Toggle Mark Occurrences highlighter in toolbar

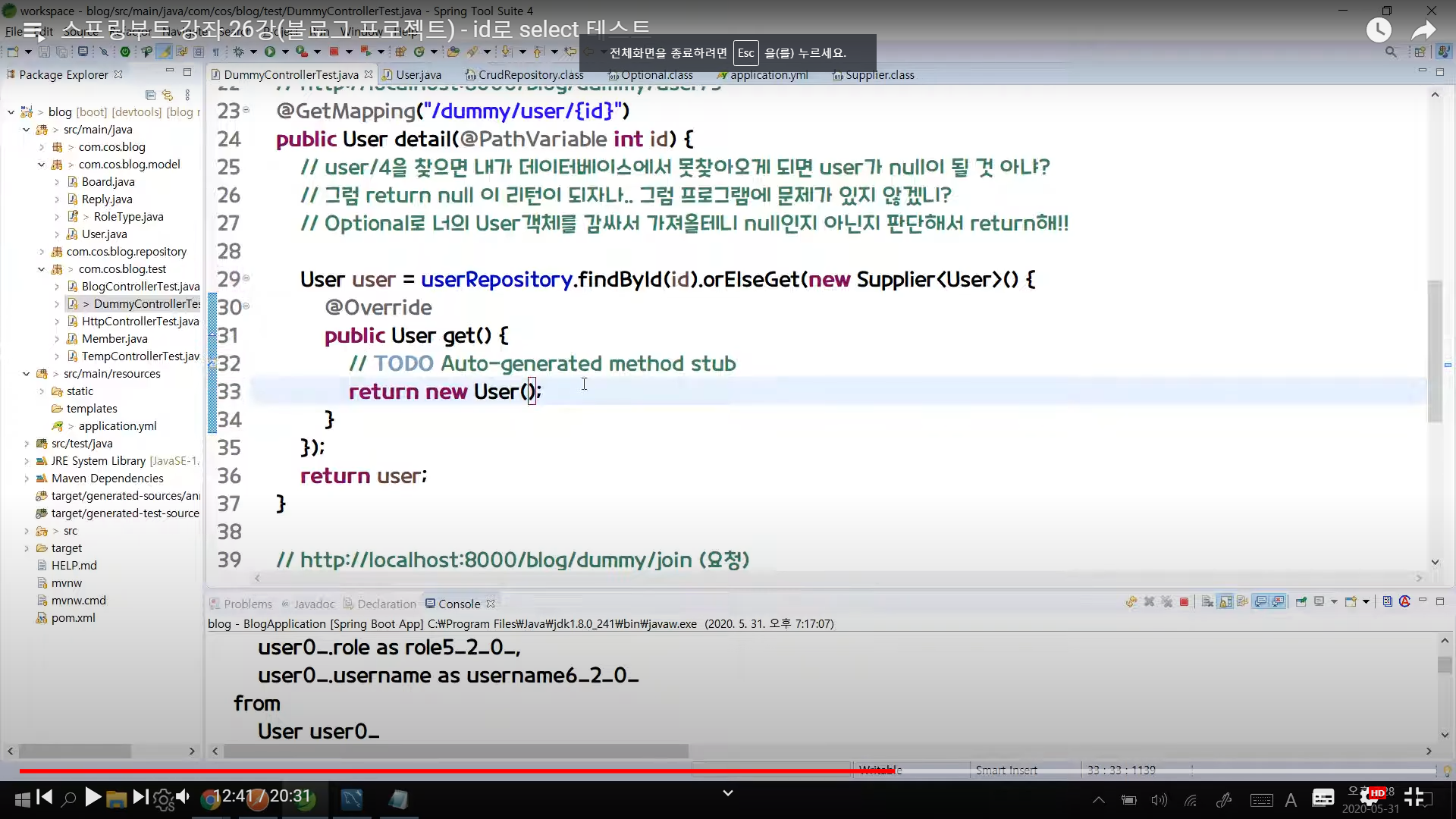[165, 52]
